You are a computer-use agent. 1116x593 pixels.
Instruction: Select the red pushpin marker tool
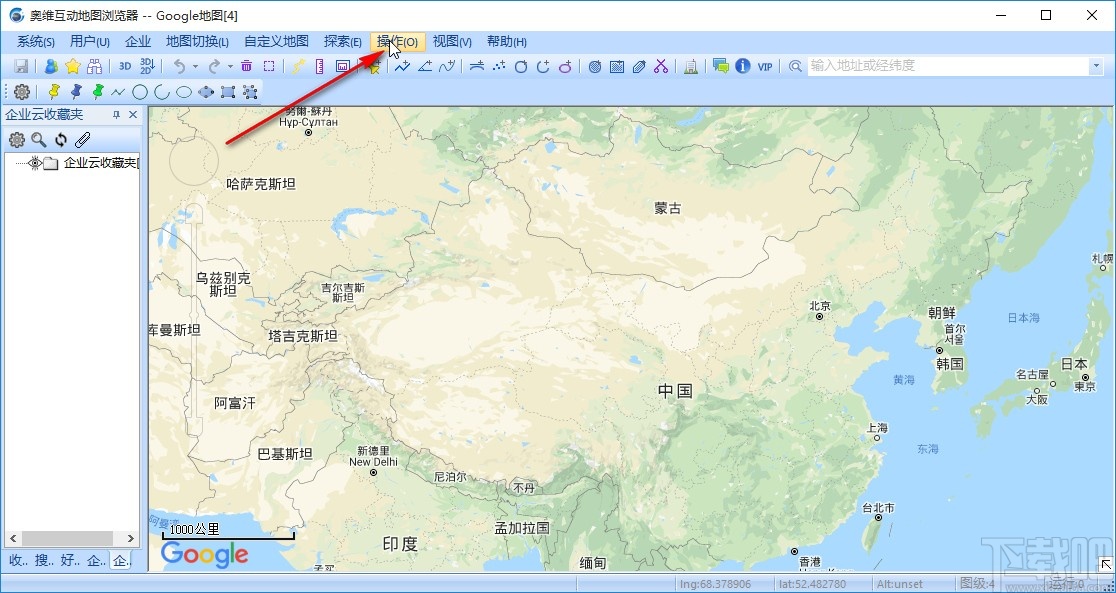tap(53, 91)
